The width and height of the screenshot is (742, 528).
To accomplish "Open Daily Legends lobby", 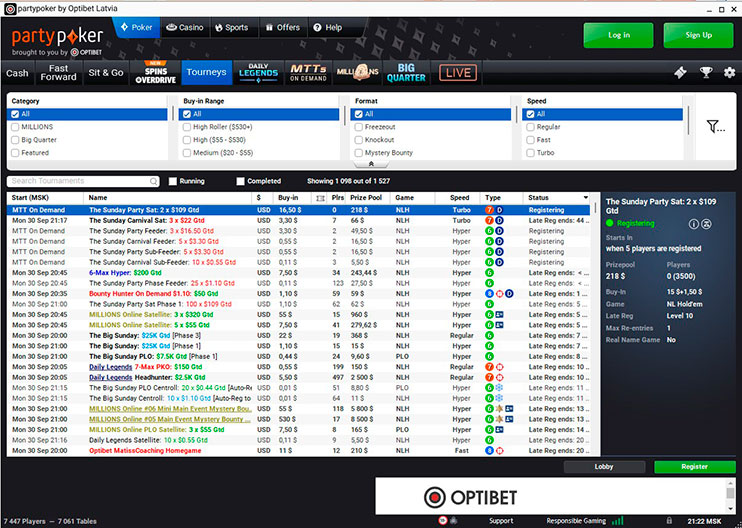I will click(258, 72).
